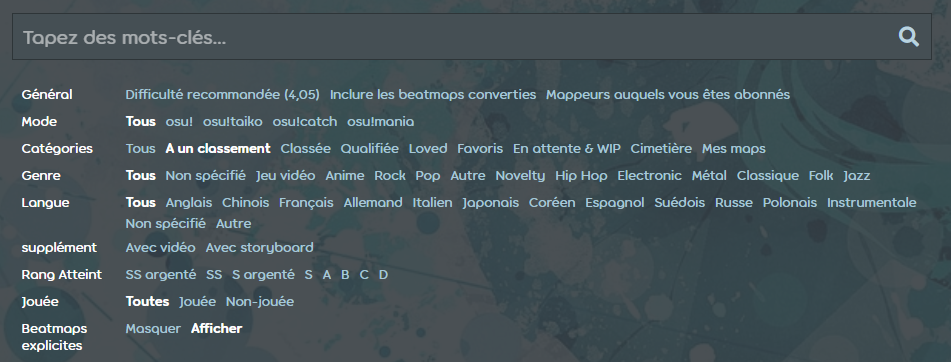The width and height of the screenshot is (951, 362).
Task: Select Electronic genre
Action: [650, 176]
